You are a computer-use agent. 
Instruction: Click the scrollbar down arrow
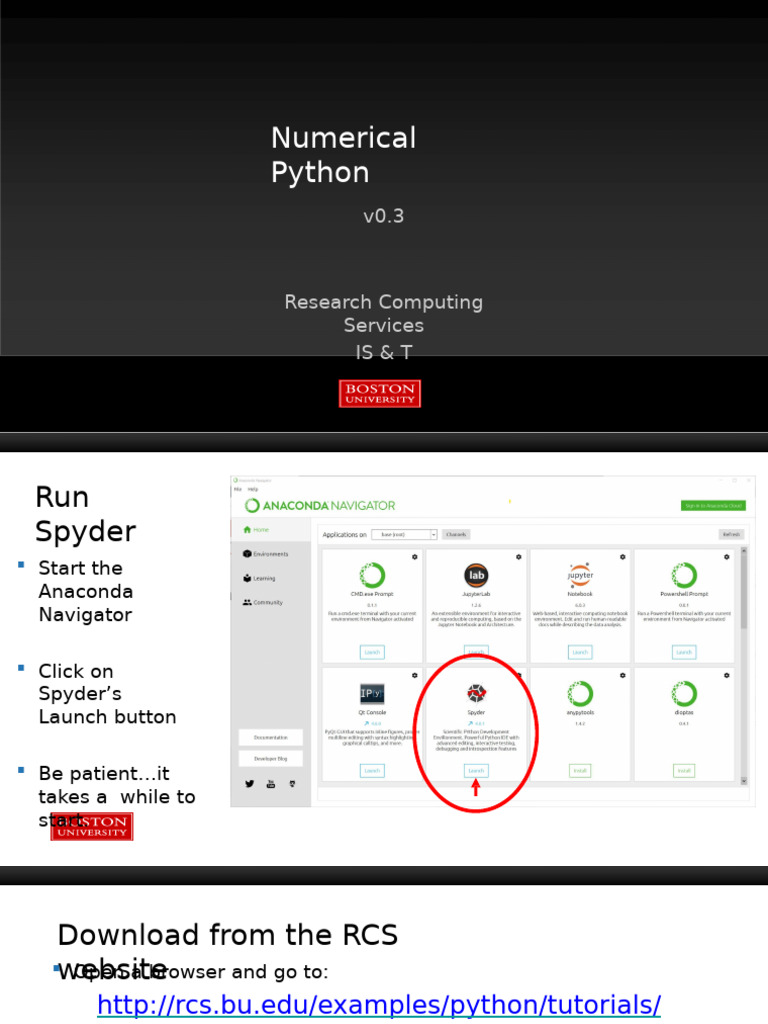pos(743,780)
